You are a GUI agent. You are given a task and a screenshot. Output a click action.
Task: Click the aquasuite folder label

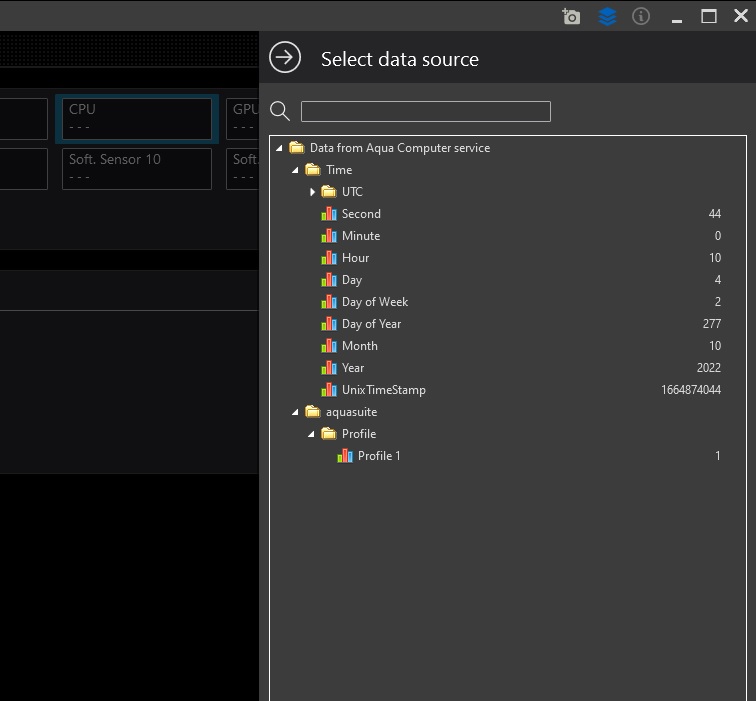tap(351, 412)
